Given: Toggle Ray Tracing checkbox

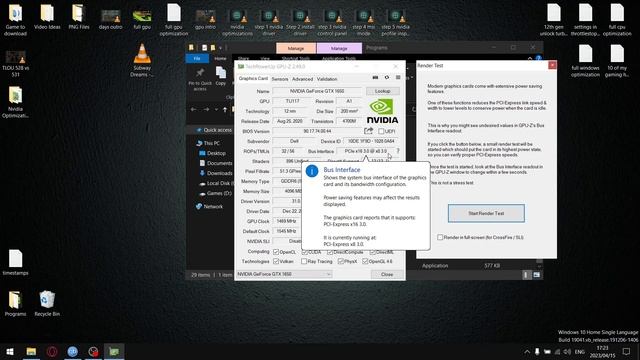Looking at the screenshot, I should (x=304, y=261).
